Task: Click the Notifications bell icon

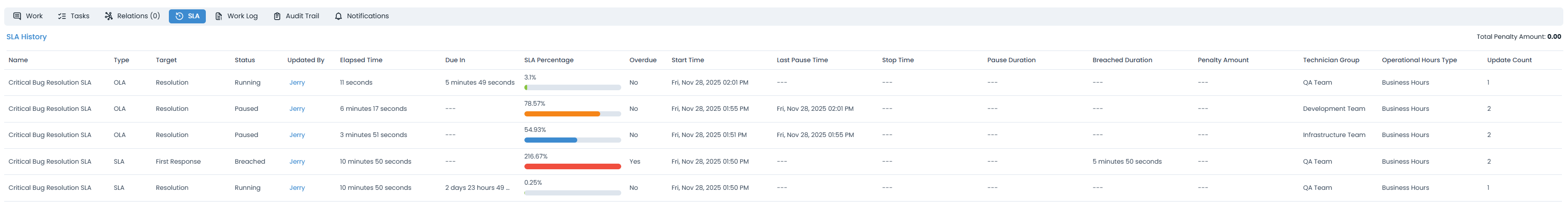Action: 338,16
